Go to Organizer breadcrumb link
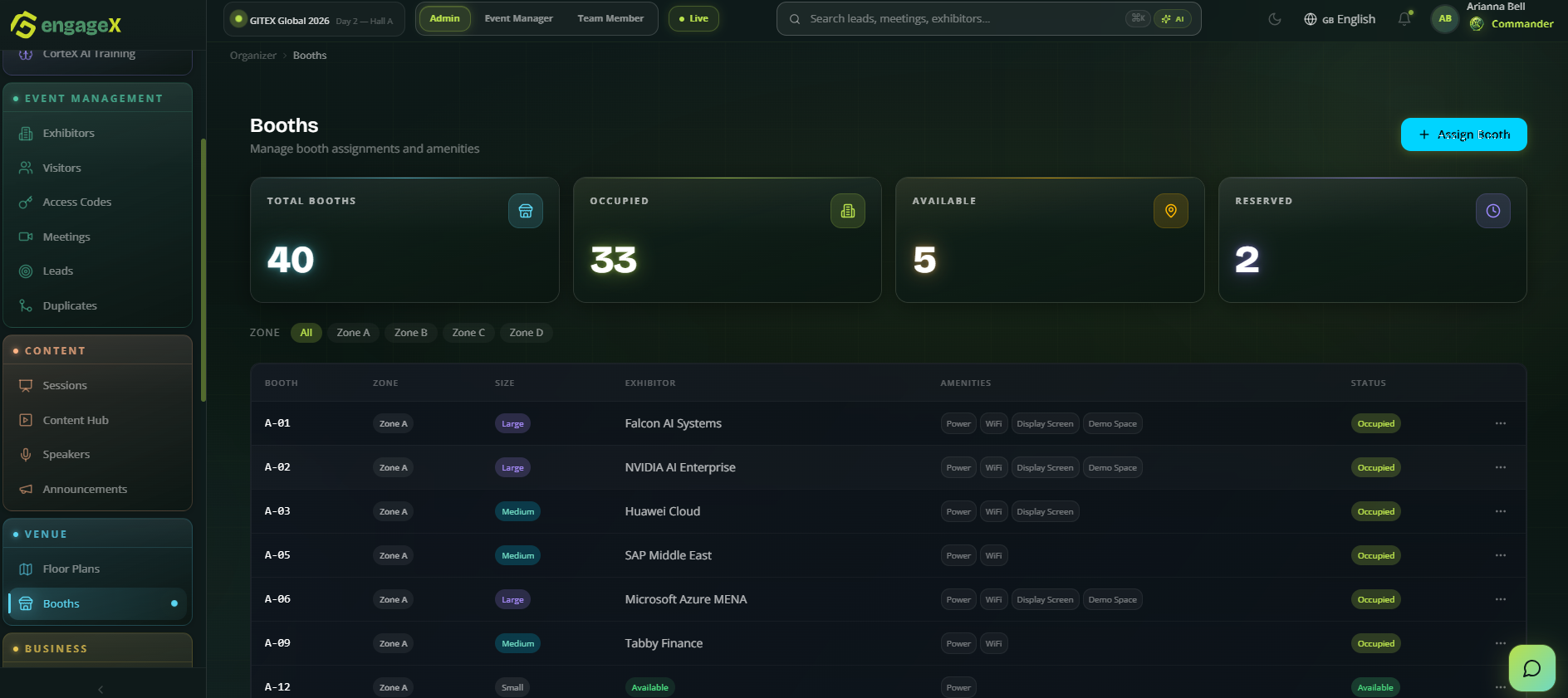1568x698 pixels. click(x=253, y=56)
